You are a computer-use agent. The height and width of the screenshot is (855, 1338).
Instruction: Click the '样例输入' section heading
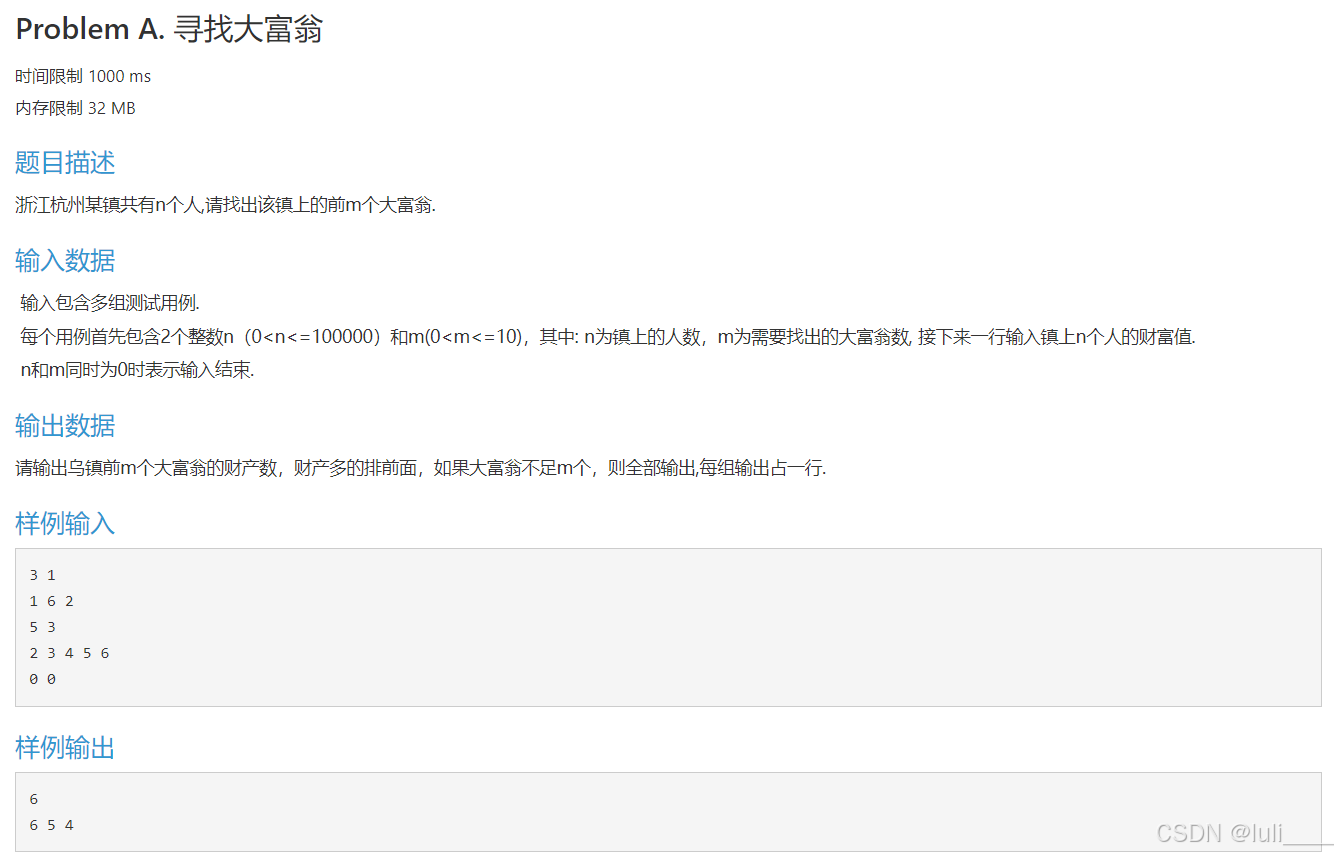tap(65, 523)
